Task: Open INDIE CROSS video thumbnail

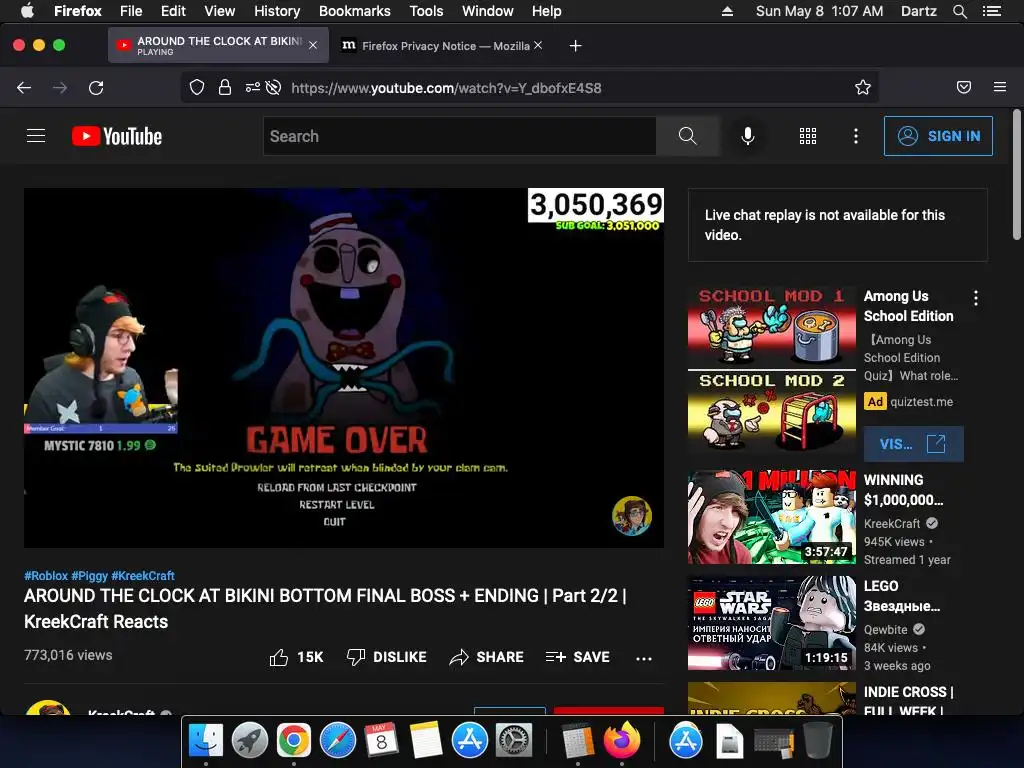Action: pyautogui.click(x=771, y=697)
